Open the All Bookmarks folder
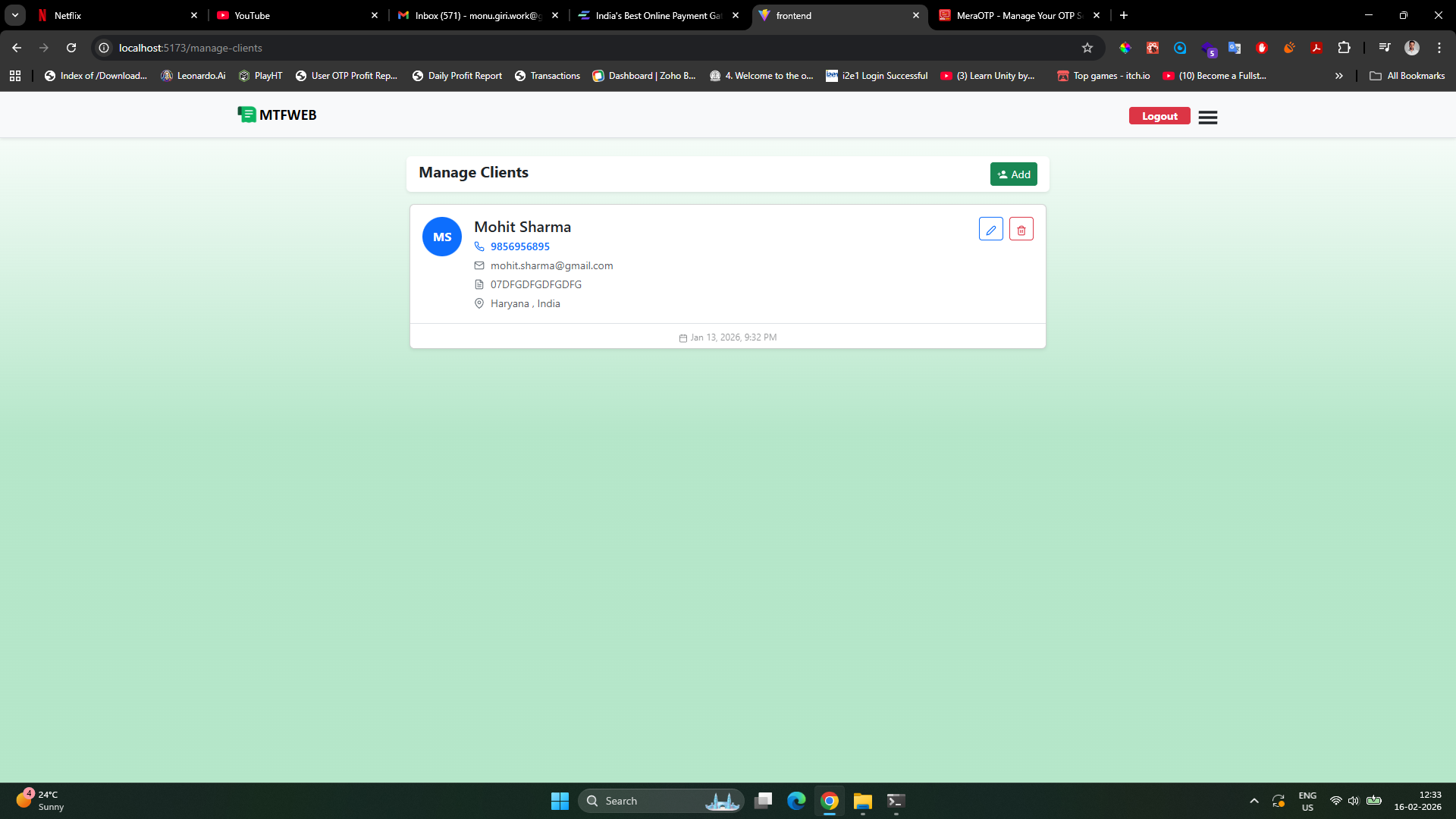This screenshot has height=819, width=1456. pos(1407,76)
